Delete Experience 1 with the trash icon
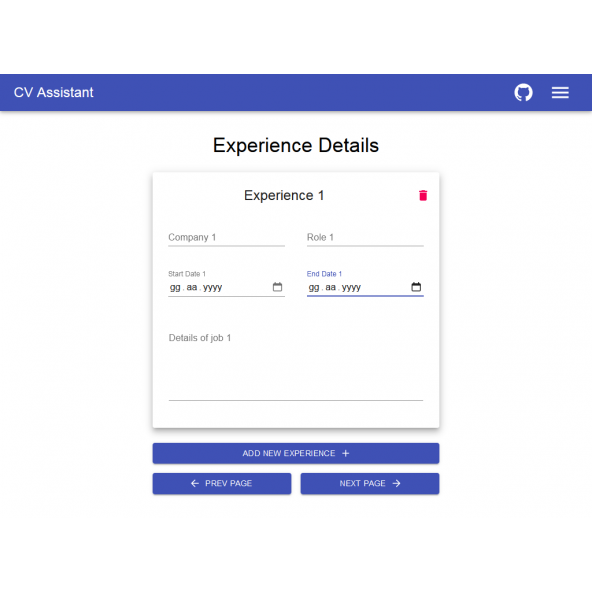Screen dimensions: 592x592 coord(423,196)
